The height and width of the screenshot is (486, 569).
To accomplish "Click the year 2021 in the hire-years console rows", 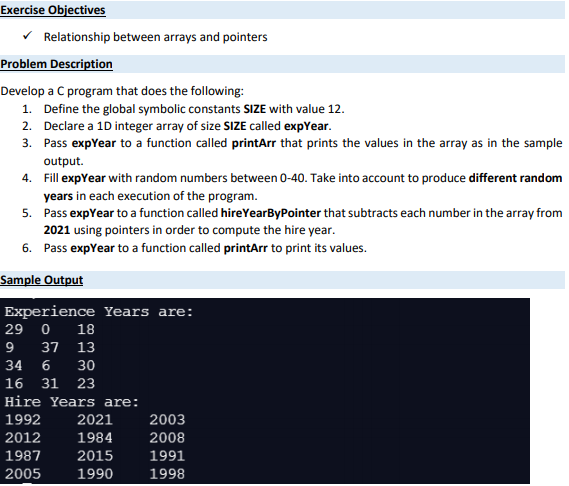I will click(95, 420).
